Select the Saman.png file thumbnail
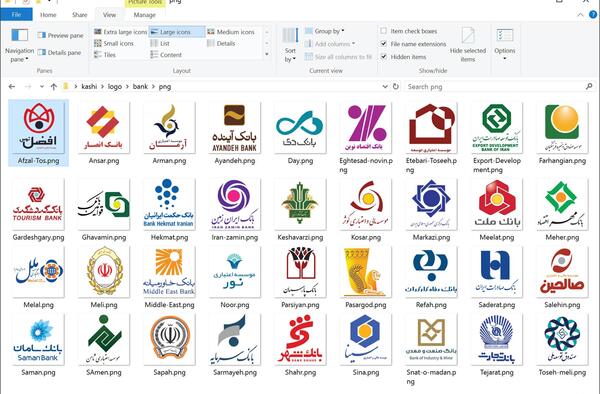 38,339
